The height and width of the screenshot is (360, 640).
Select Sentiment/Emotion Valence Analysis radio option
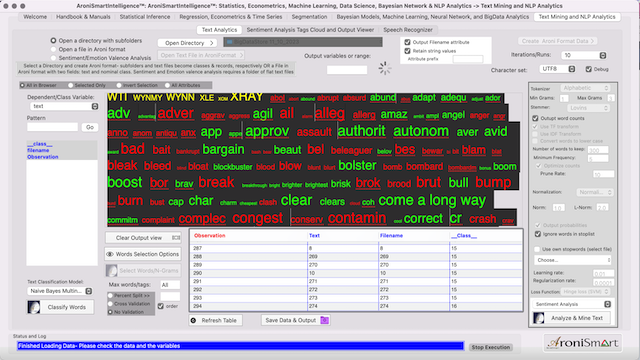[x=53, y=58]
